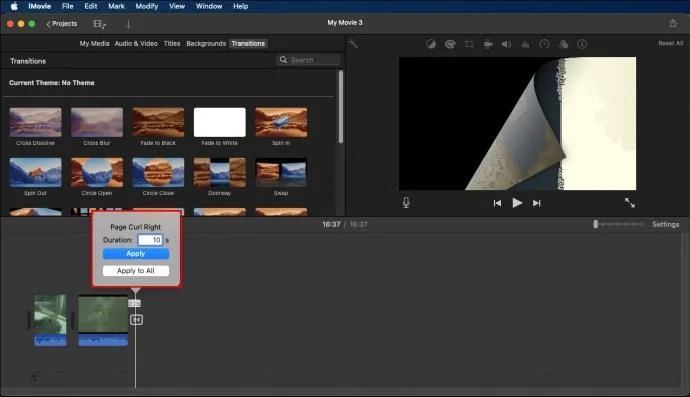The height and width of the screenshot is (397, 690).
Task: Skip to previous clip in viewer
Action: coord(497,203)
